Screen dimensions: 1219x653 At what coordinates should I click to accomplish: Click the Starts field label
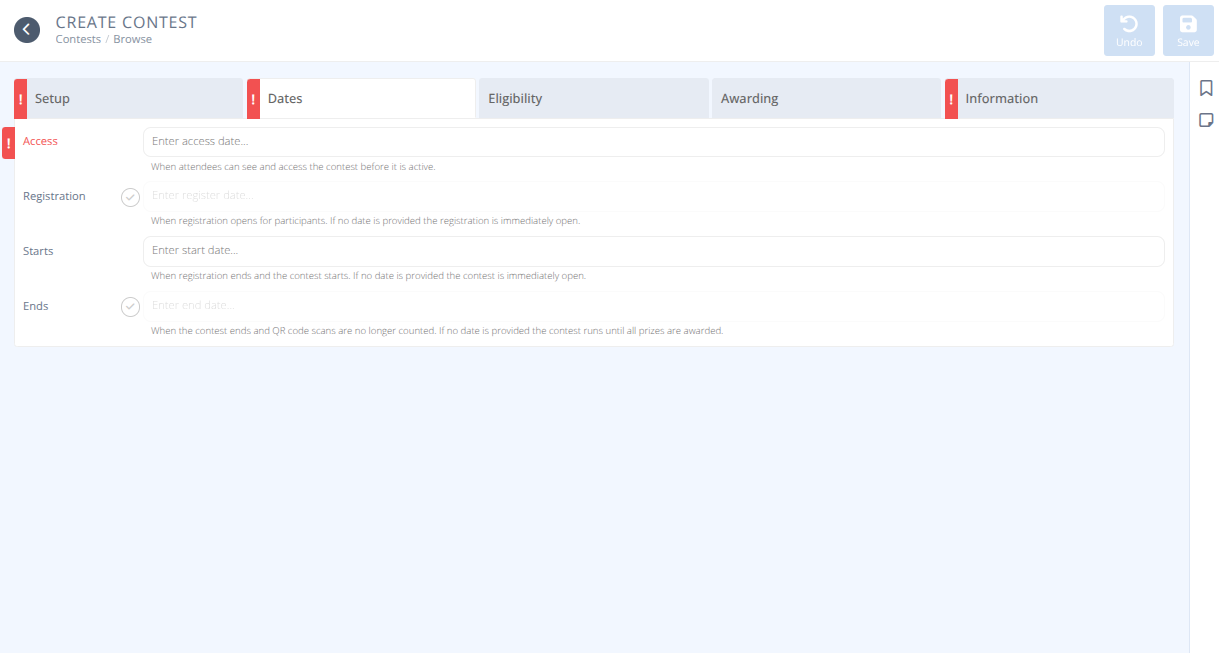[x=38, y=251]
